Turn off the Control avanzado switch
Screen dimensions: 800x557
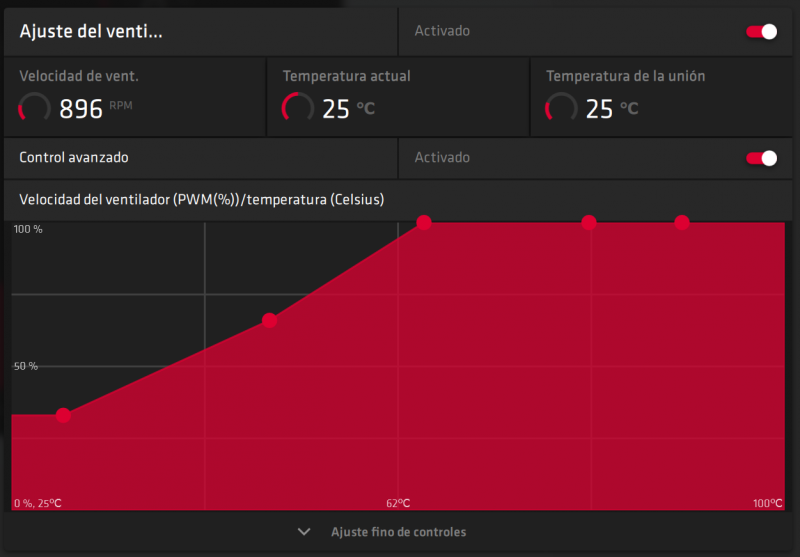[x=761, y=157]
